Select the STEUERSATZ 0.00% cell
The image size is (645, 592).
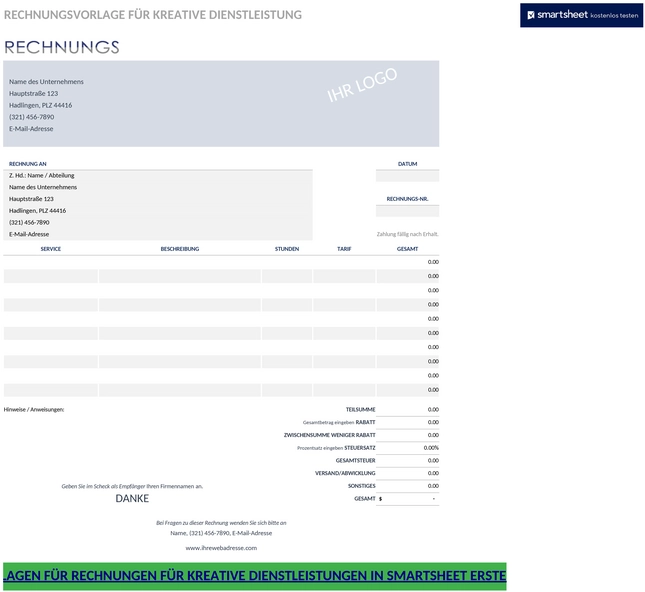(407, 448)
